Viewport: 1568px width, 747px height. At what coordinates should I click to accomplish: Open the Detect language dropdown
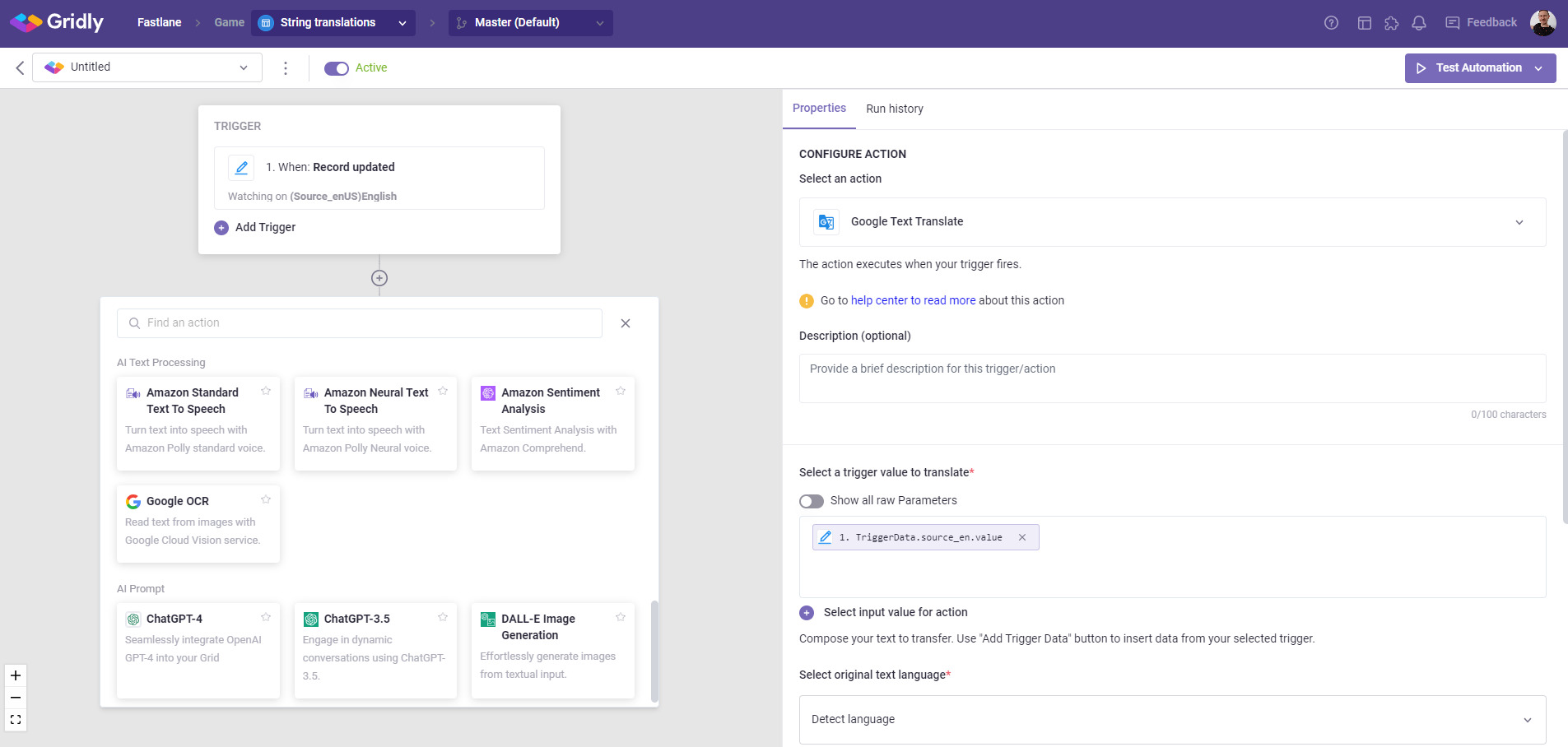click(1527, 718)
